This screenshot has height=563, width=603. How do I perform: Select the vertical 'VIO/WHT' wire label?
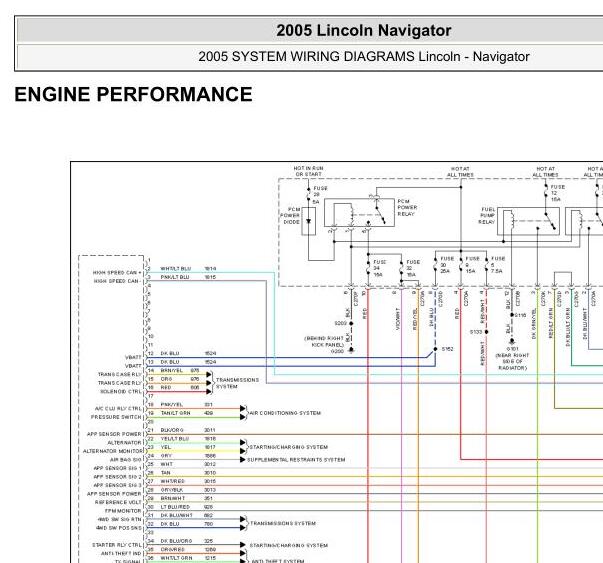398,319
